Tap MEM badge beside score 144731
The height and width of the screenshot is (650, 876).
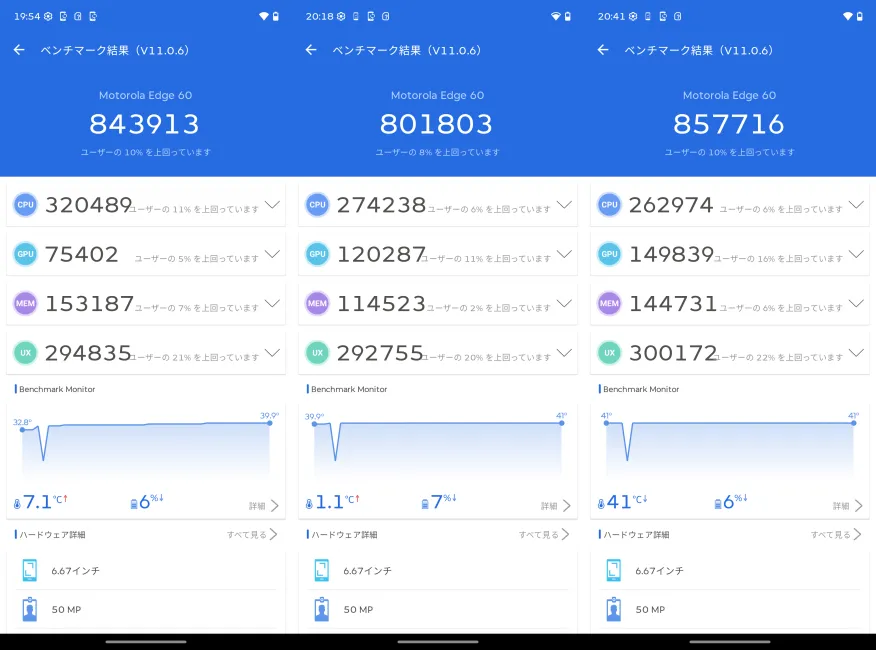click(x=610, y=303)
